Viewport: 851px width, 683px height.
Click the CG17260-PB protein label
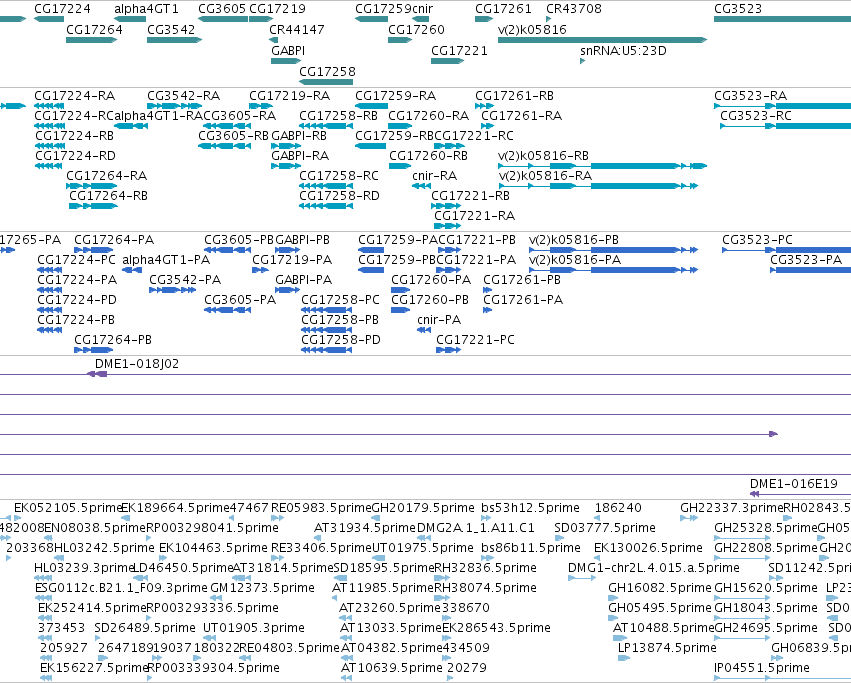point(430,300)
